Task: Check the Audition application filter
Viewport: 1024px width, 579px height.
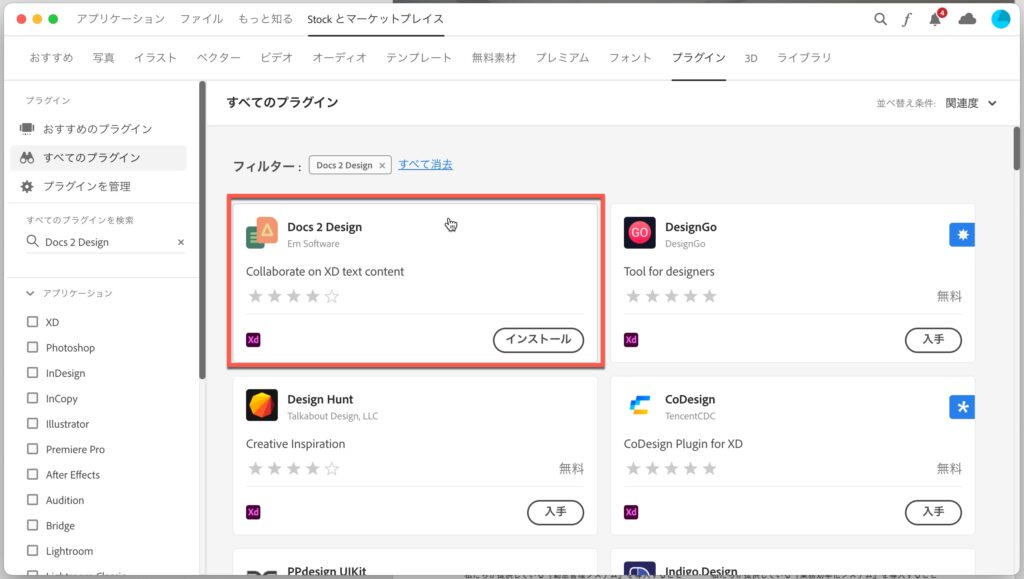Action: click(x=33, y=499)
